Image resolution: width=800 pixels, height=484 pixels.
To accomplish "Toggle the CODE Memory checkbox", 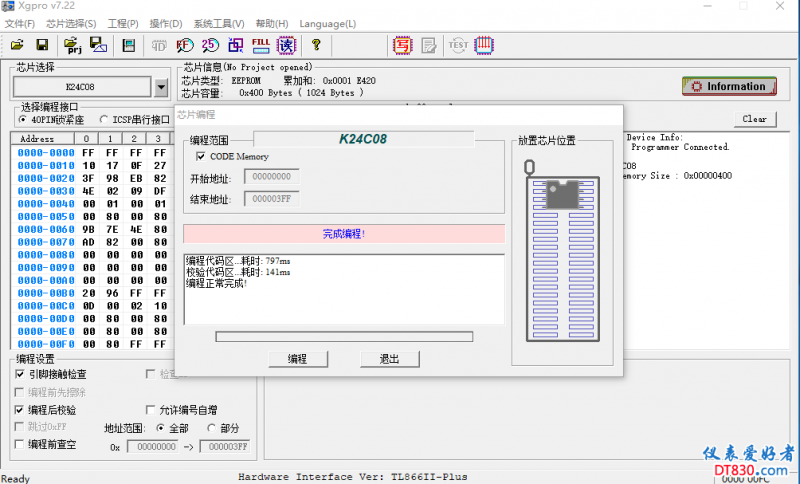I will coord(201,156).
